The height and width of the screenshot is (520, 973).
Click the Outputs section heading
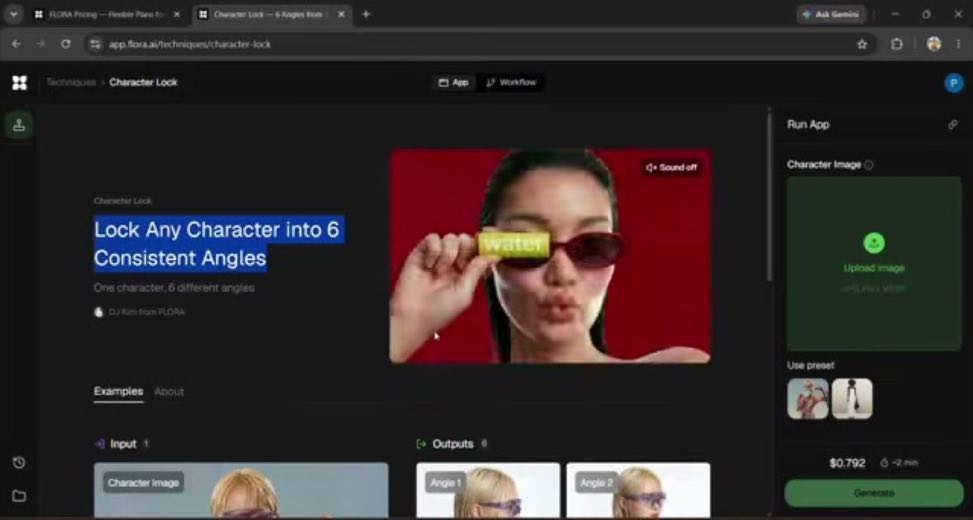[452, 444]
